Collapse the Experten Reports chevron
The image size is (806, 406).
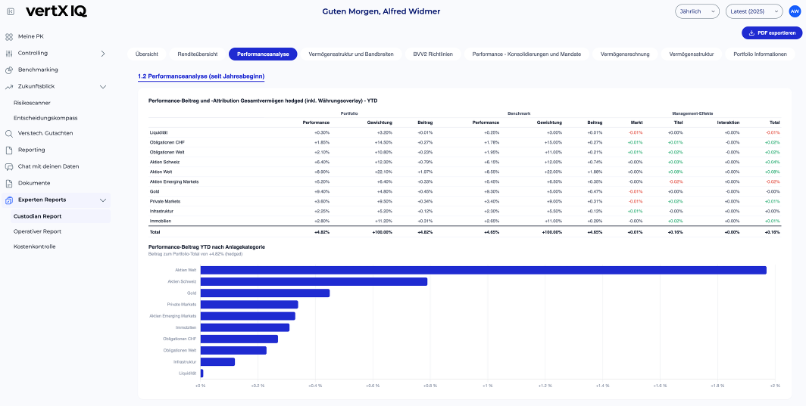pos(103,200)
